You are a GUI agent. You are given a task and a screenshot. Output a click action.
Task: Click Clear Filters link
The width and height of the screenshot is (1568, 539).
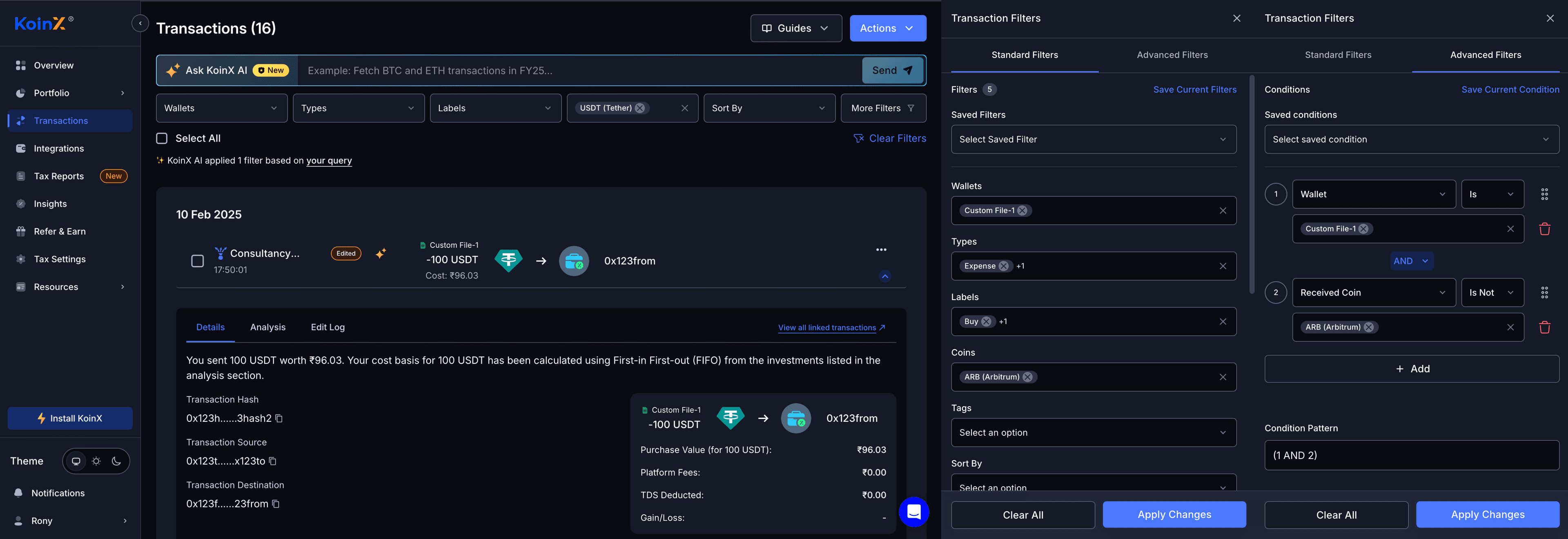point(890,139)
